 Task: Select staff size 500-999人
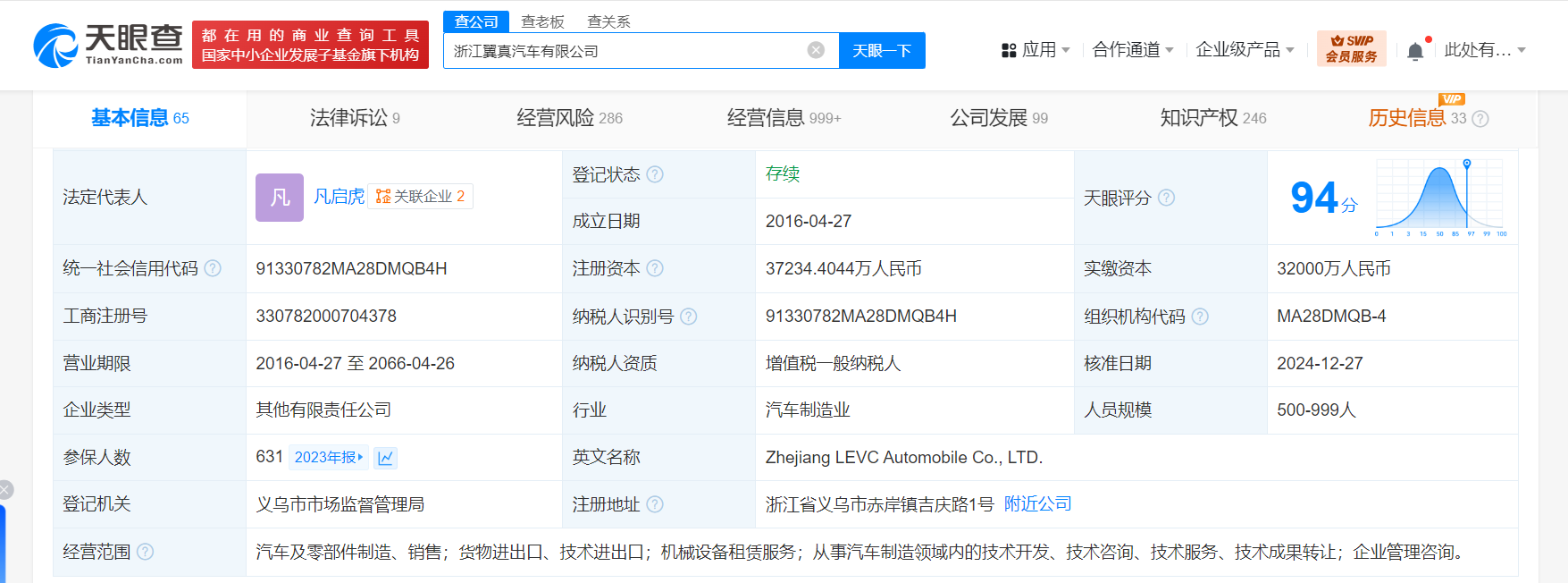pos(1316,410)
